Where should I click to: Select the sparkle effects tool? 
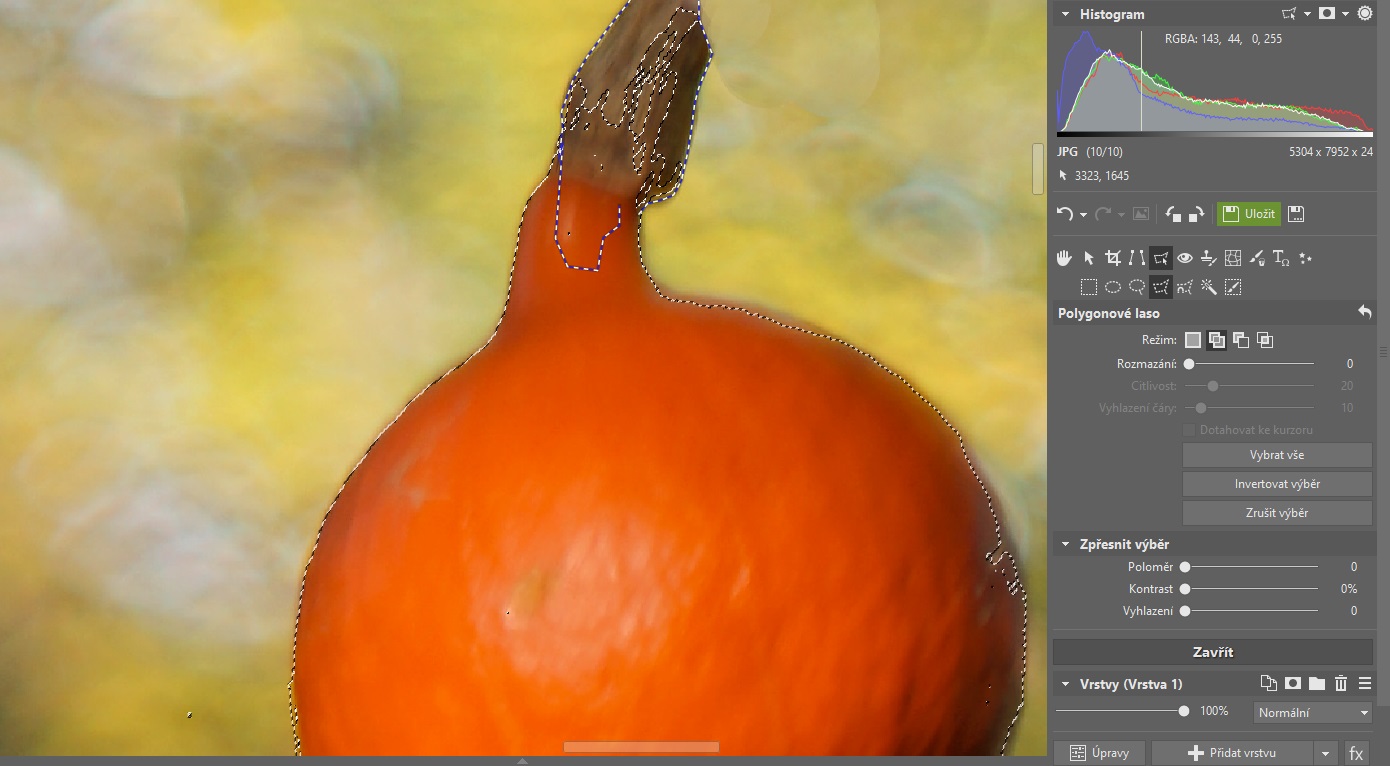coord(1305,258)
